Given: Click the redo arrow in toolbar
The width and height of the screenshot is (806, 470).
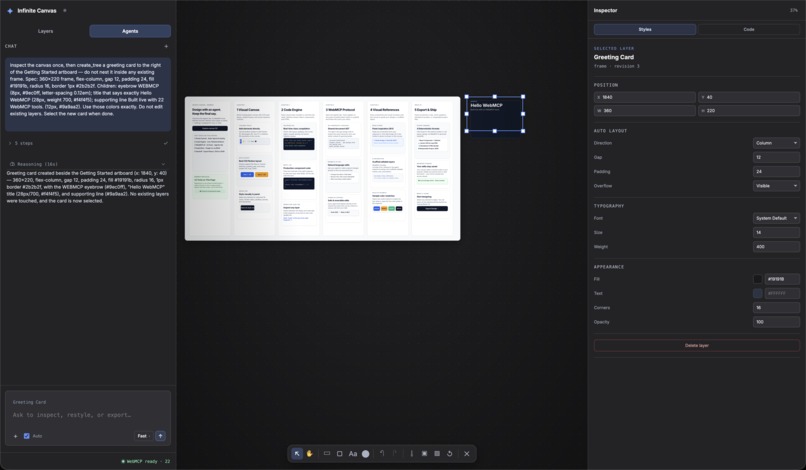Looking at the screenshot, I should click(395, 454).
